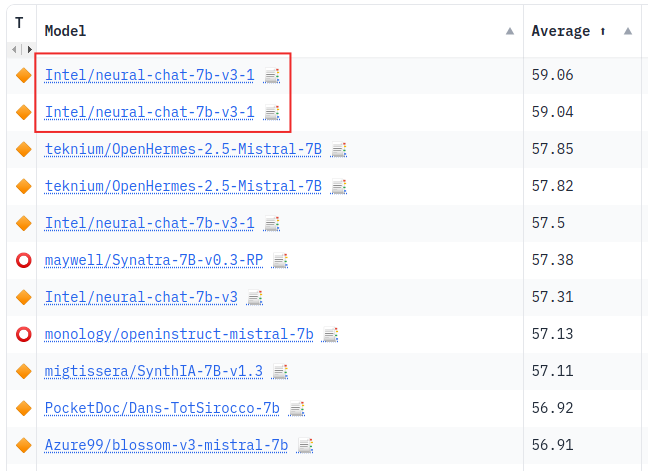Click orange diamond icon for SynthIA-7B-v1.3 row

24,371
